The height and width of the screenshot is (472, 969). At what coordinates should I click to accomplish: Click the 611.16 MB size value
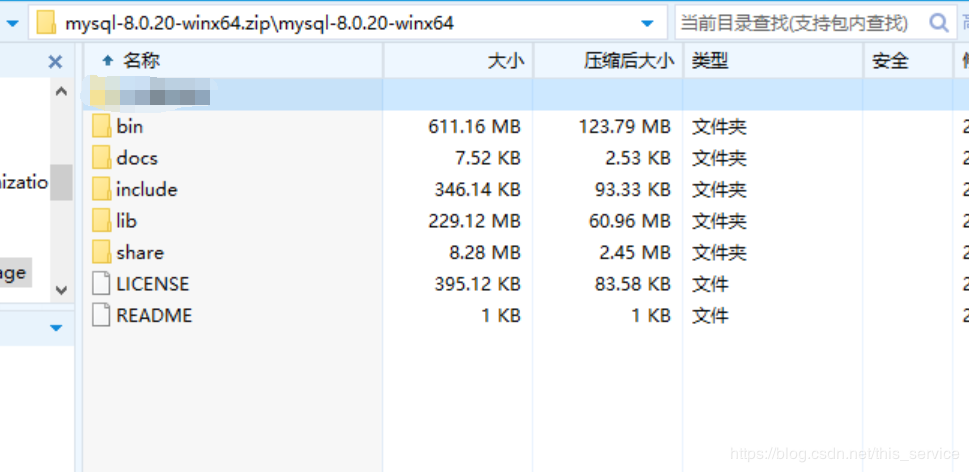pyautogui.click(x=475, y=127)
